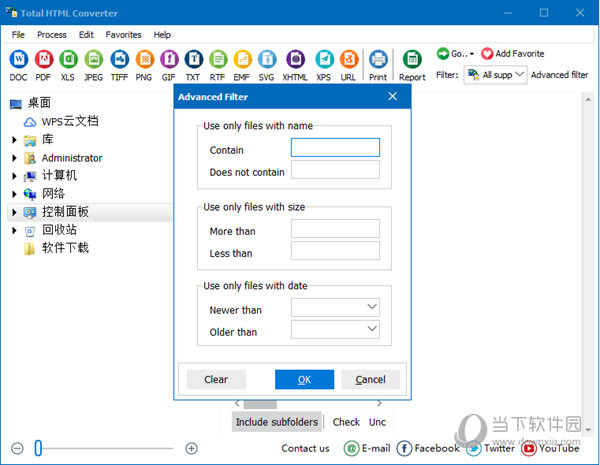Close the Advanced Filter dialog
600x465 pixels.
[x=393, y=96]
